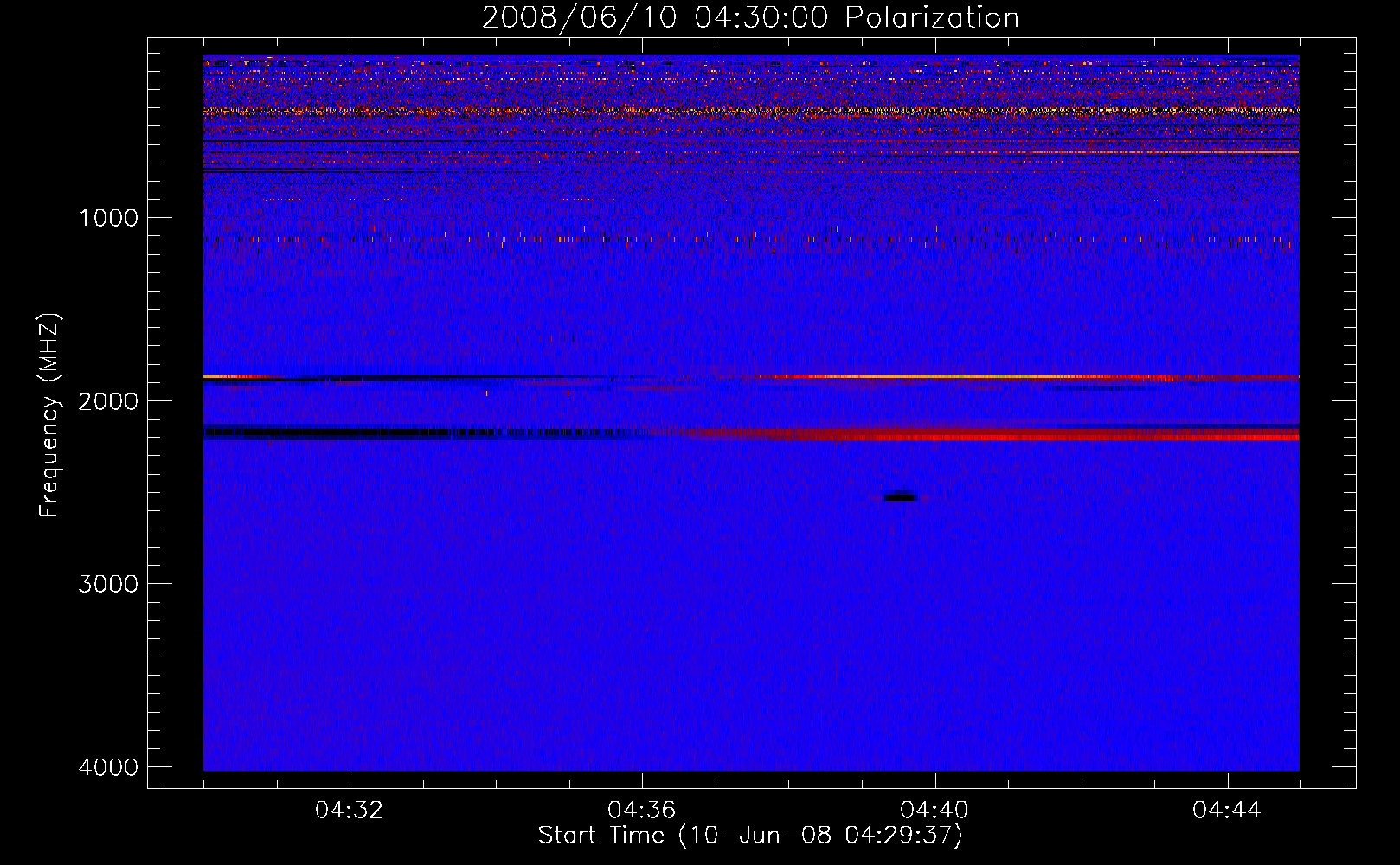Click the 04:36 time tick label

[642, 811]
